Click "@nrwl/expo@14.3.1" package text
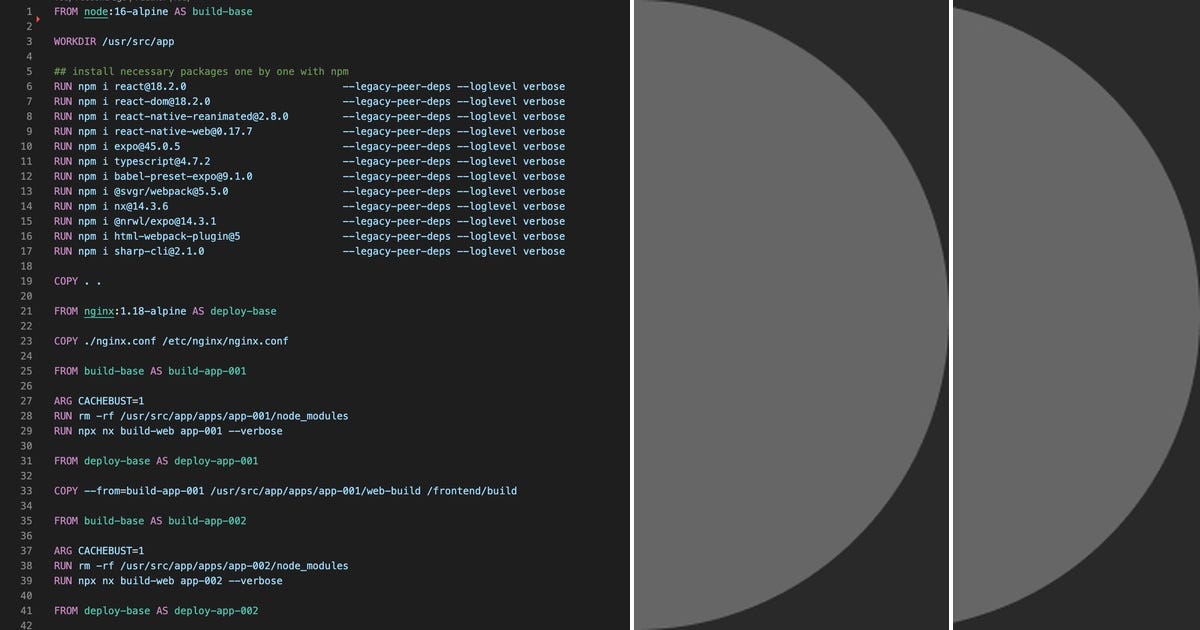Screen dimensions: 1200x630 click(165, 222)
